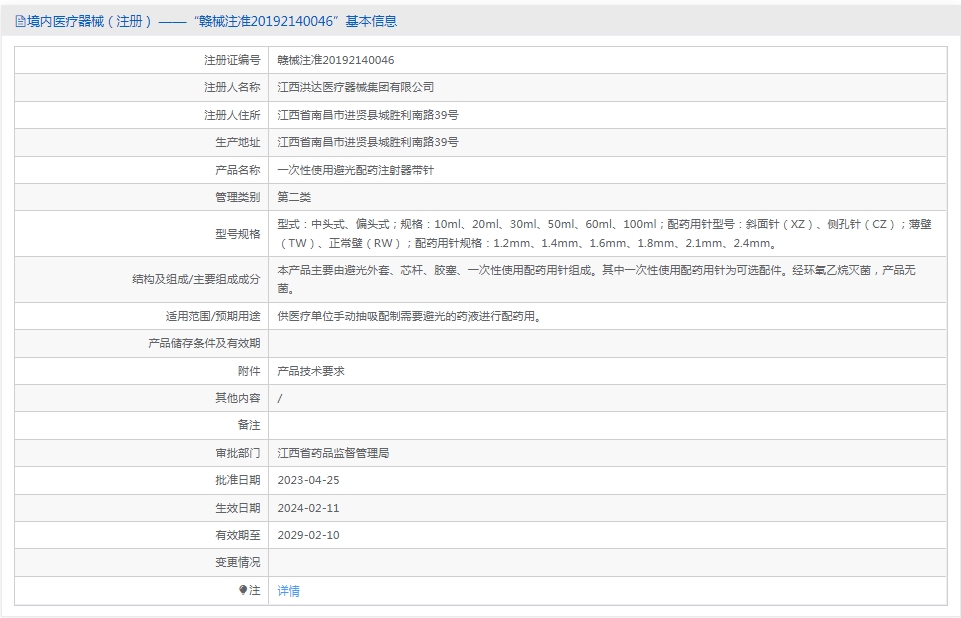Click approval department 江西省药品监督管理局
The height and width of the screenshot is (618, 961).
(333, 453)
